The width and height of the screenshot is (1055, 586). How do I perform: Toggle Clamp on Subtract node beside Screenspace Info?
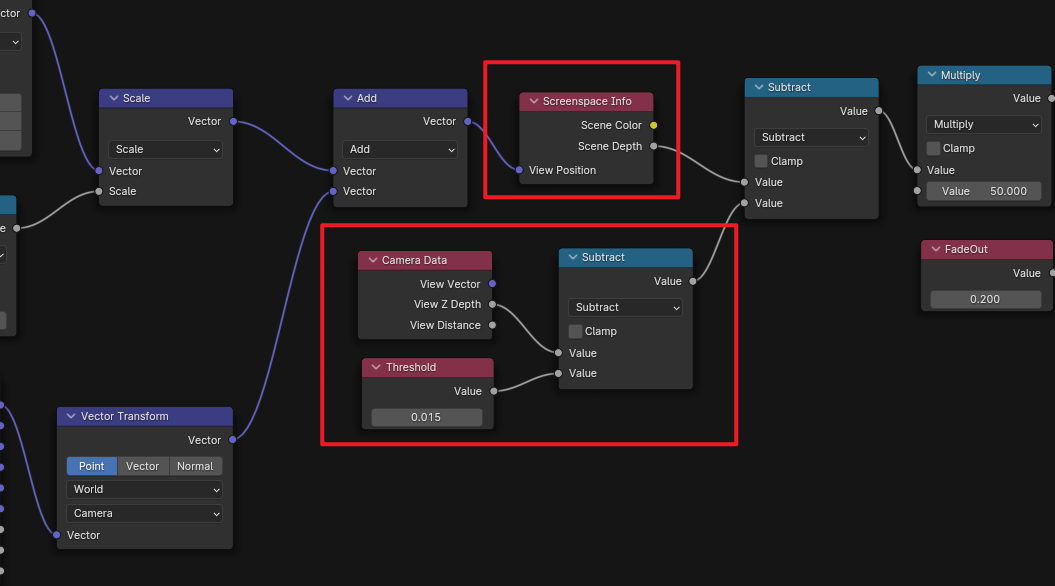pyautogui.click(x=762, y=161)
